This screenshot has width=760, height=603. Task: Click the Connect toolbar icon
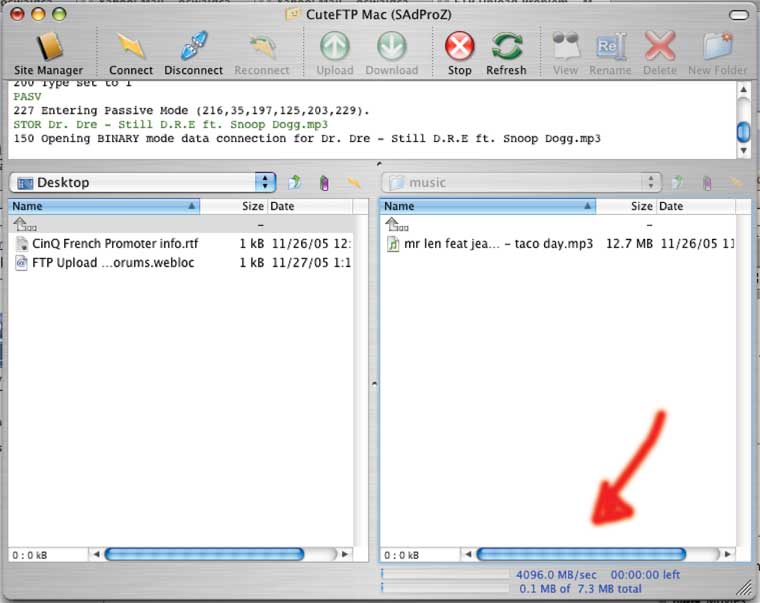[x=130, y=53]
